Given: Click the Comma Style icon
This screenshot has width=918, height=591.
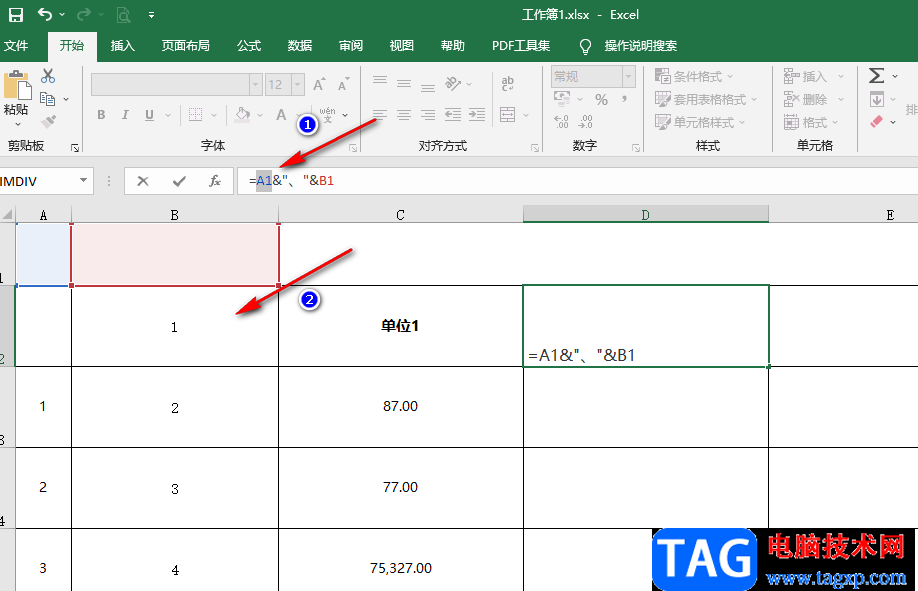Looking at the screenshot, I should (625, 100).
